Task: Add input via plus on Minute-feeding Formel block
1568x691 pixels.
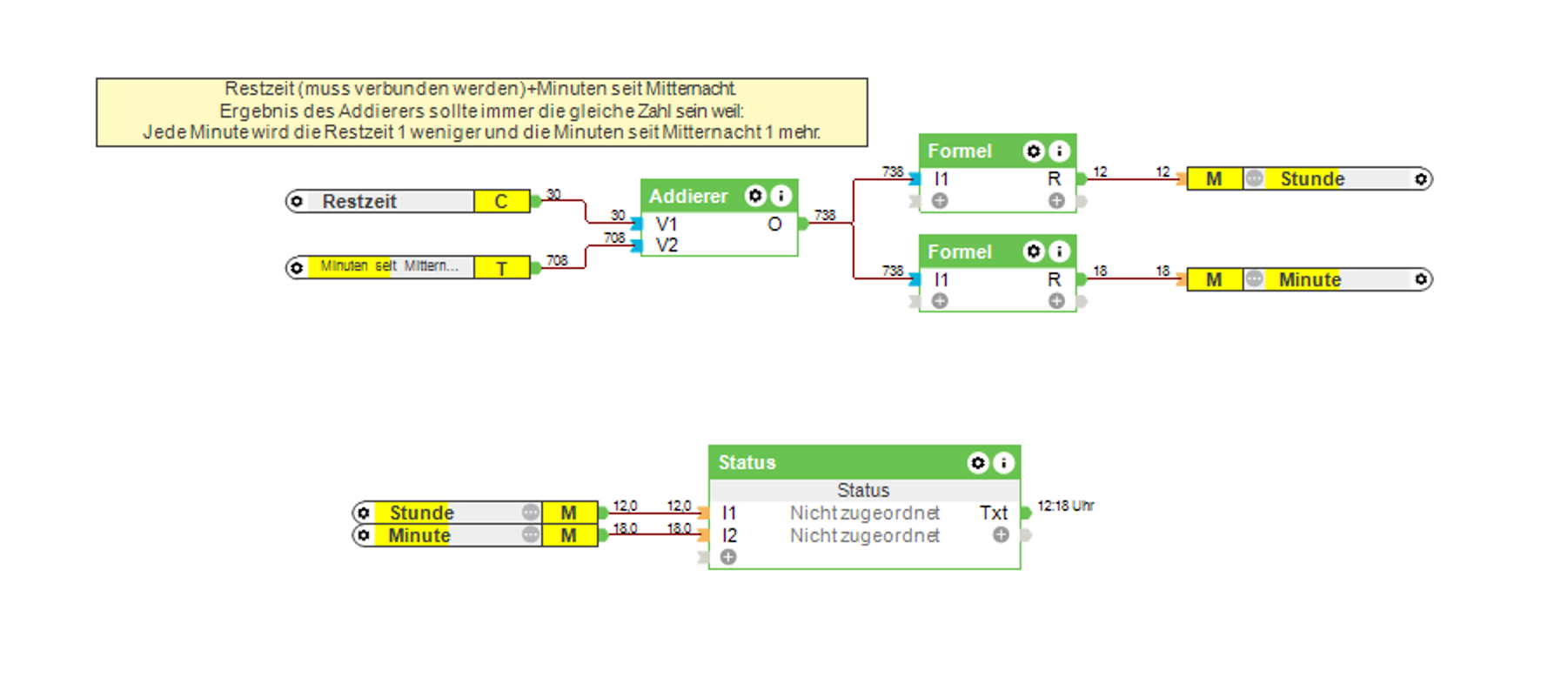Action: 940,301
